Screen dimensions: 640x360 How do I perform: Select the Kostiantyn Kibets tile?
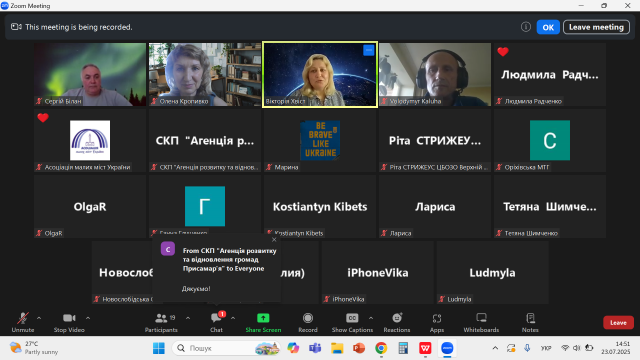320,207
